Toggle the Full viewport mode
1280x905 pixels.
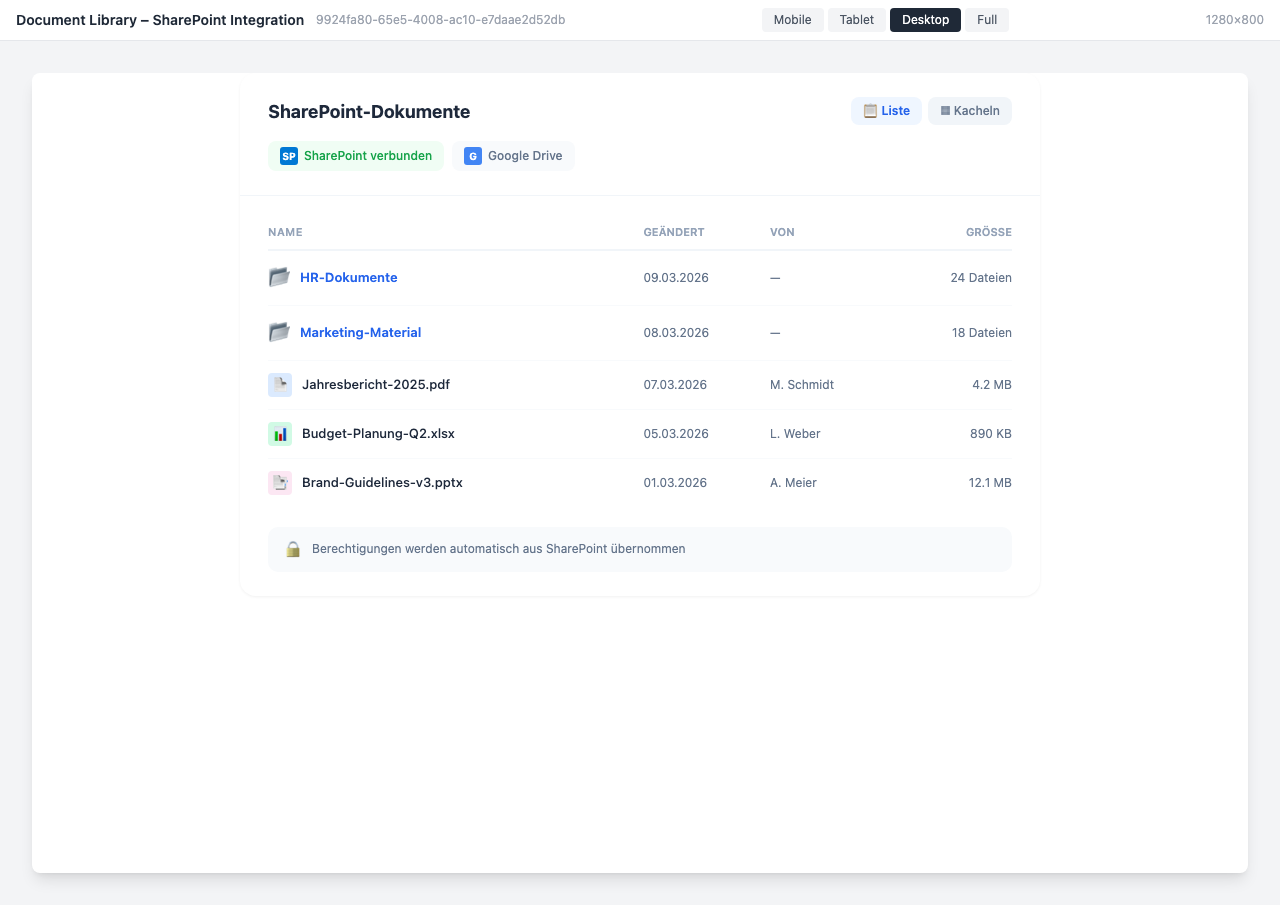coord(986,19)
